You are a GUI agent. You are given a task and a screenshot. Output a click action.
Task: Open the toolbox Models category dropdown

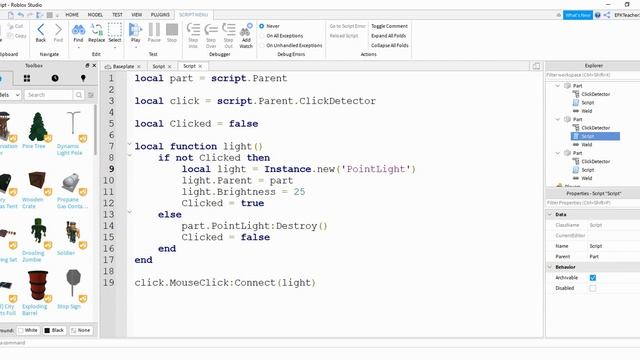[x=10, y=95]
